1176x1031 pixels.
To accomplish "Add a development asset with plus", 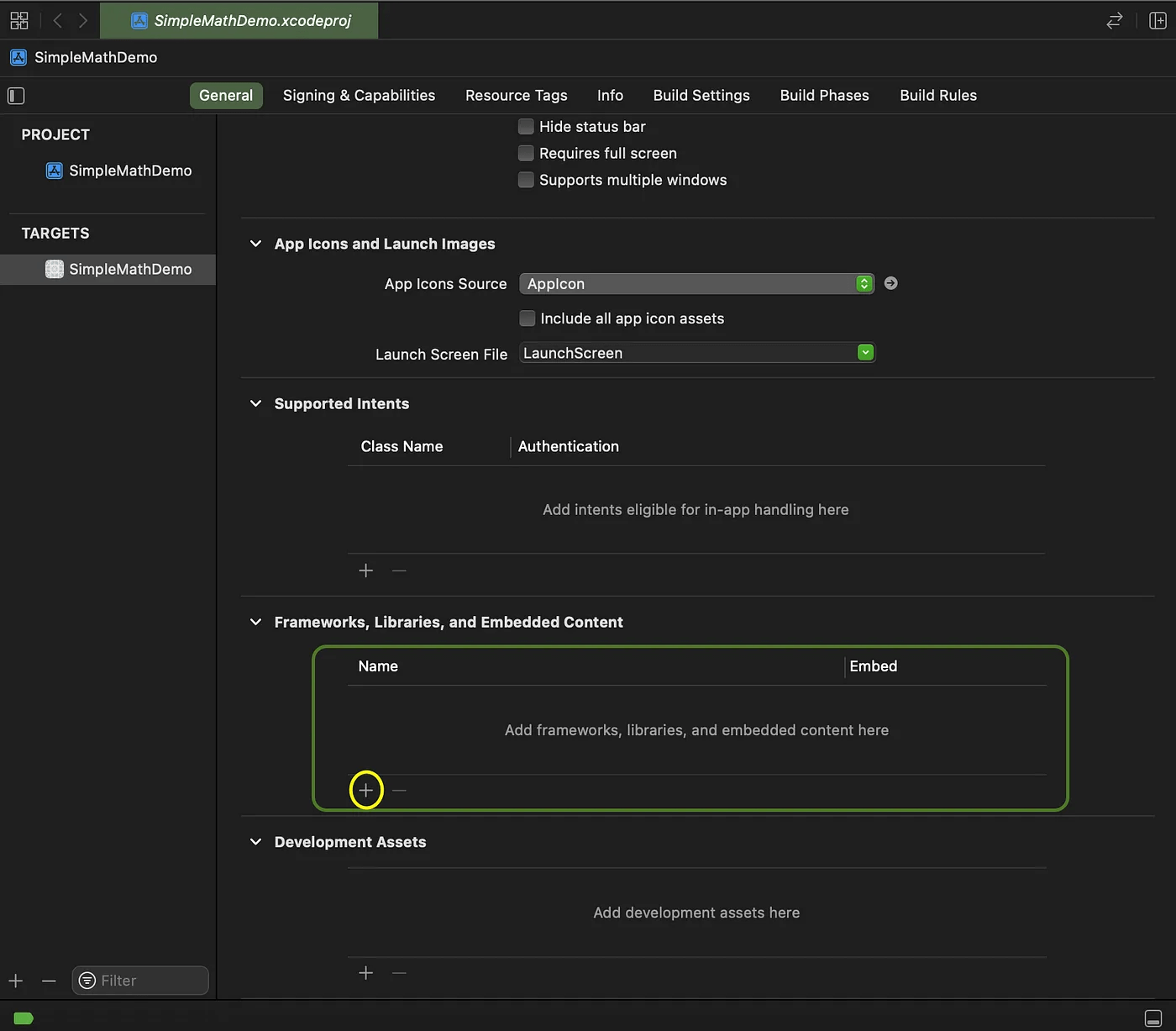I will [x=365, y=973].
